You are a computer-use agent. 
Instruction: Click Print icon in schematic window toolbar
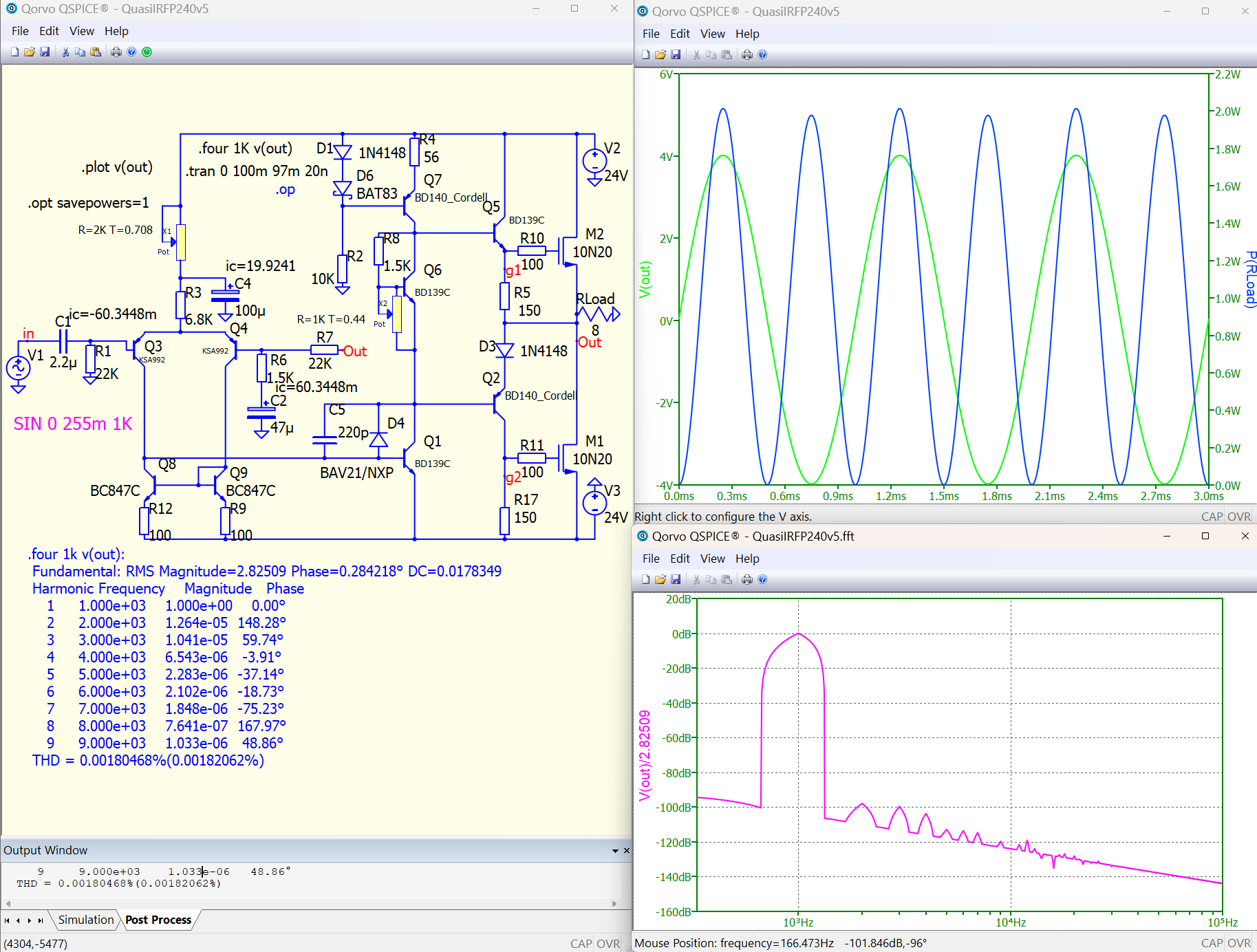116,52
